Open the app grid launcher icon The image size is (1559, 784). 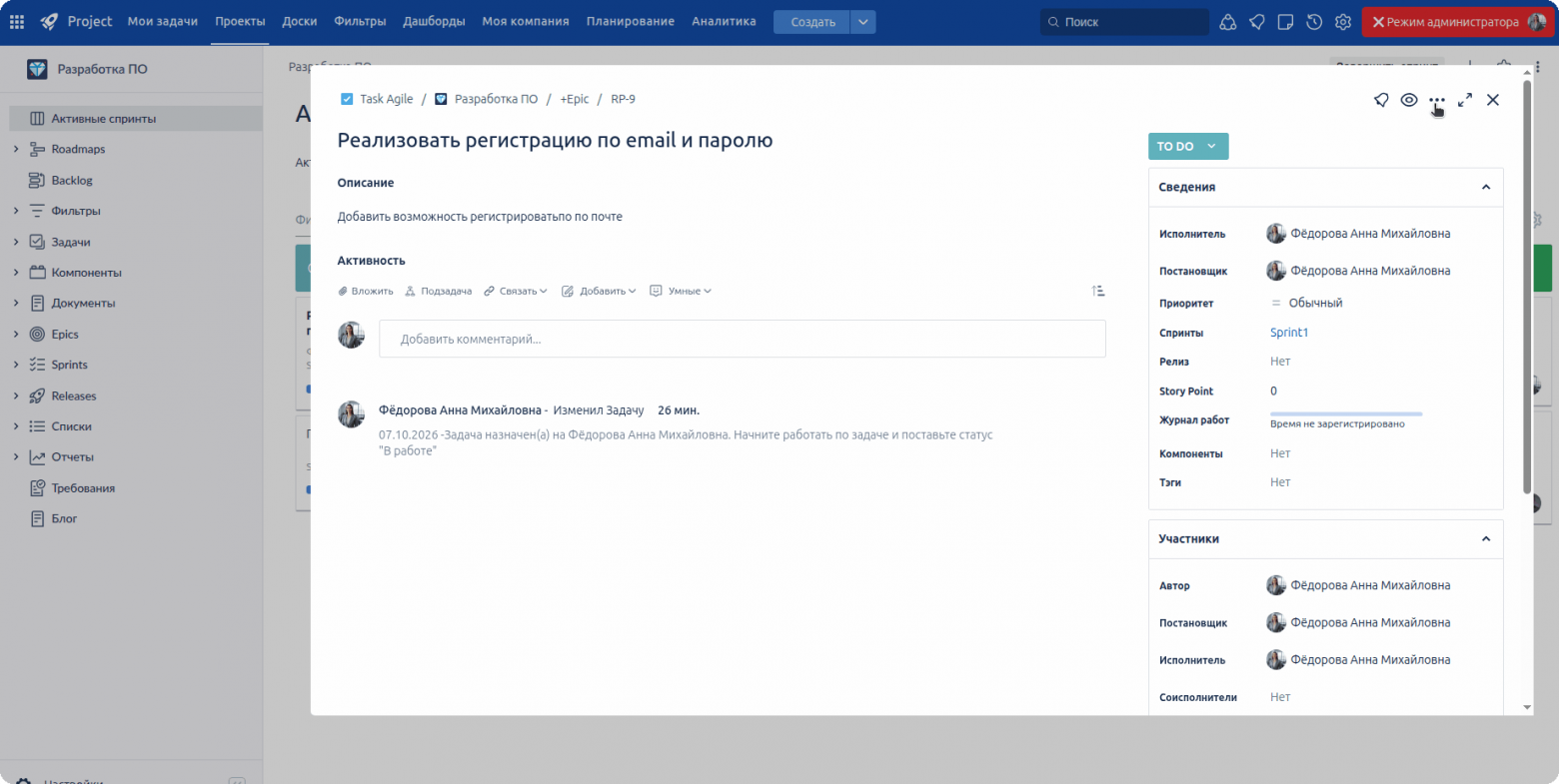click(x=17, y=21)
